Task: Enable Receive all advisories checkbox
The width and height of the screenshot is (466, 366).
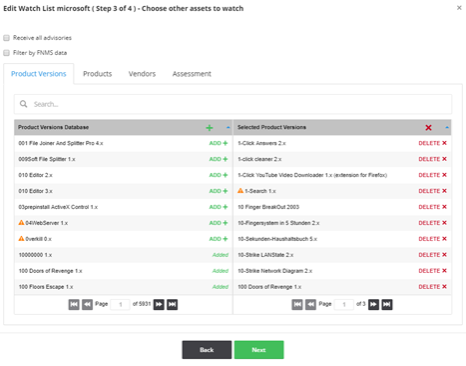Action: 6,38
